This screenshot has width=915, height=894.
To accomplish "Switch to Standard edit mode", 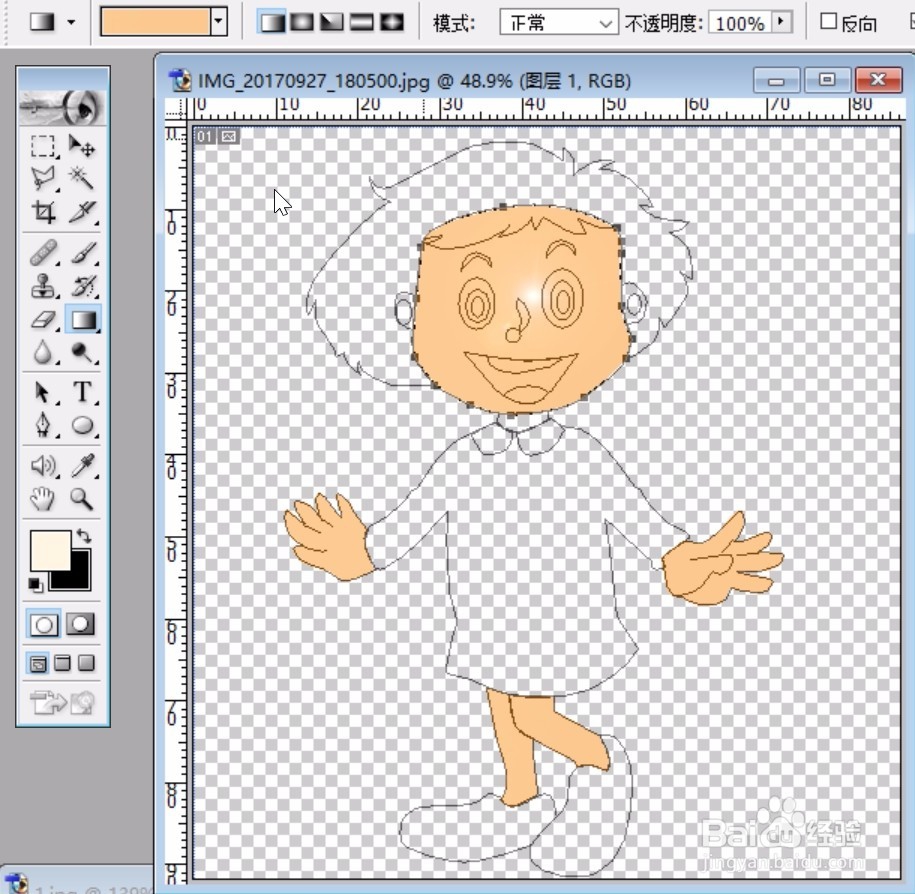I will 43,624.
